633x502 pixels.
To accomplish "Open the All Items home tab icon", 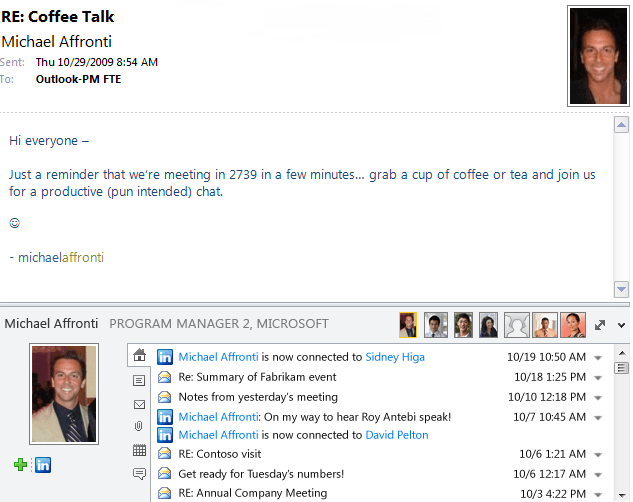I will point(139,355).
